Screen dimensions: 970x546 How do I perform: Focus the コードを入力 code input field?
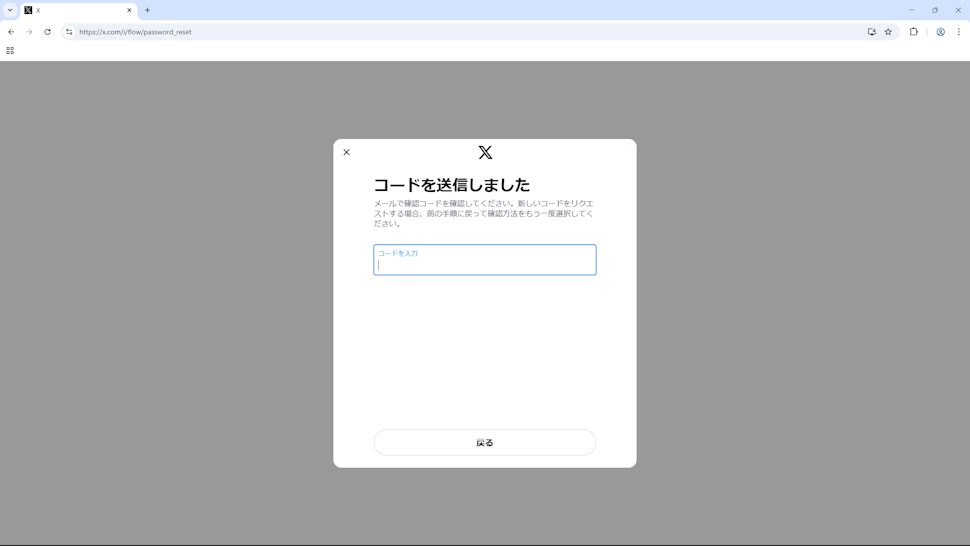pos(485,260)
